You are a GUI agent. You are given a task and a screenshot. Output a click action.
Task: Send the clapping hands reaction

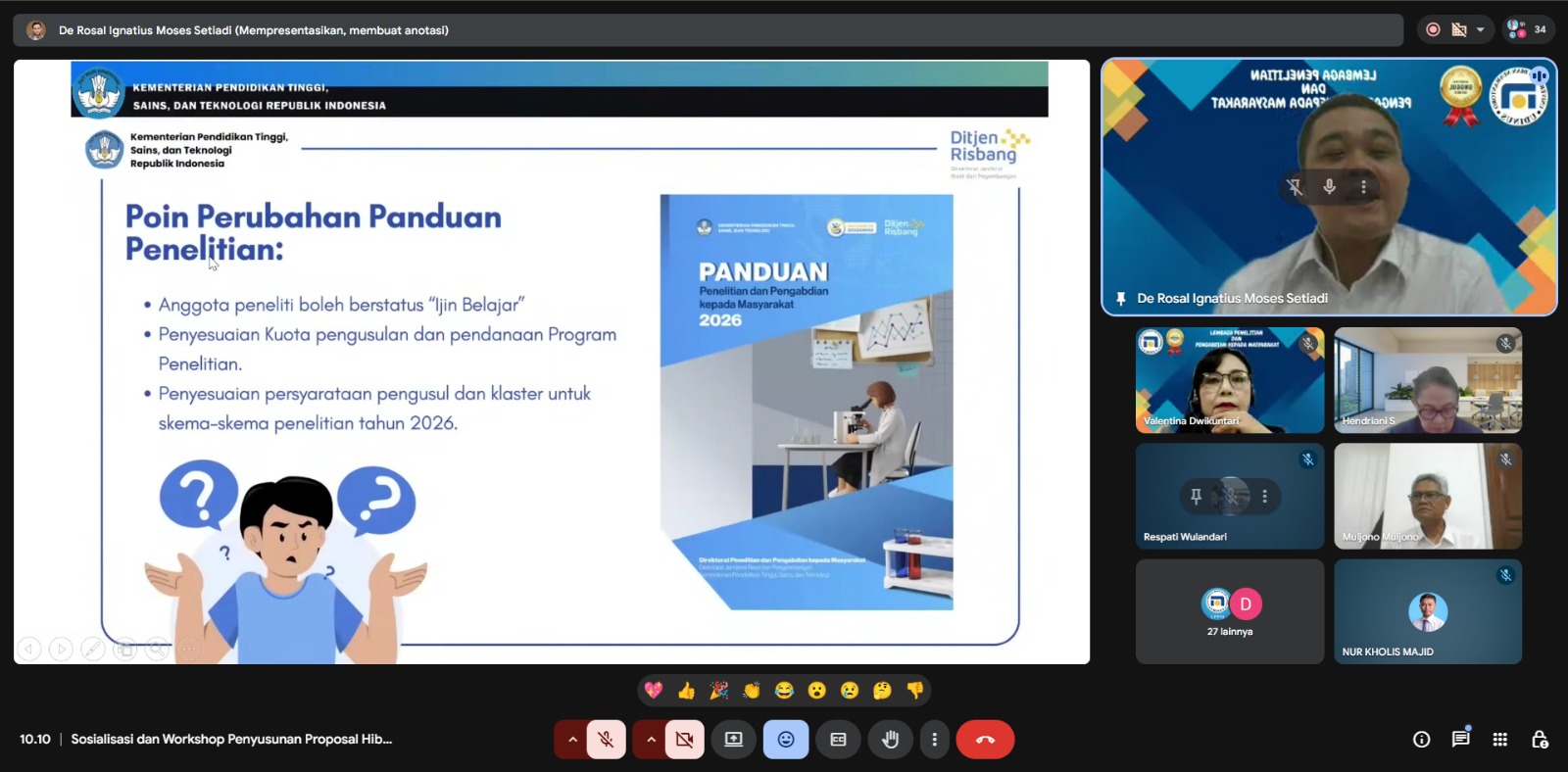point(752,691)
